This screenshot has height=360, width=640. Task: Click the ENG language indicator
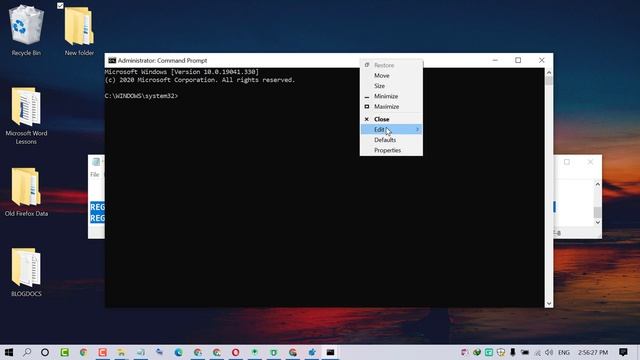pos(564,352)
